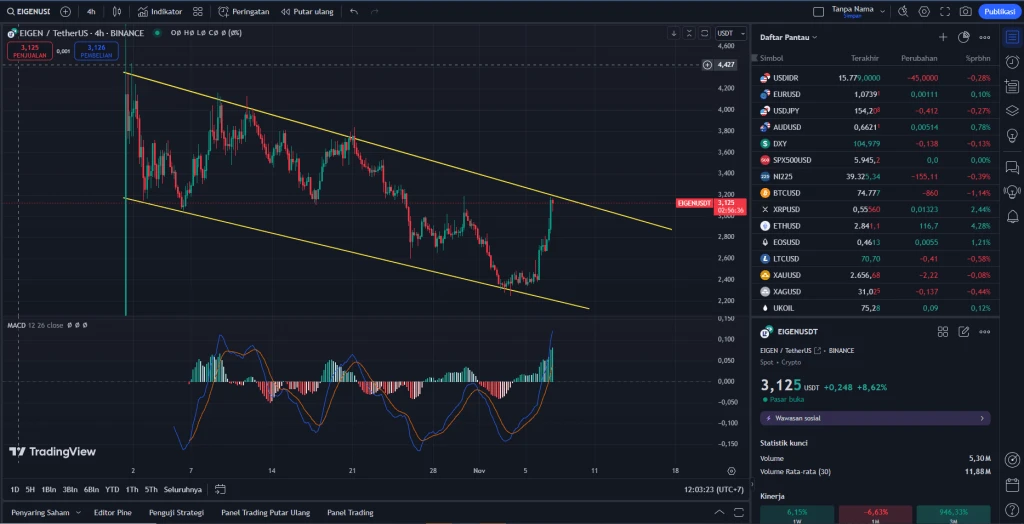Undo the last chart action
The height and width of the screenshot is (524, 1024).
point(354,12)
